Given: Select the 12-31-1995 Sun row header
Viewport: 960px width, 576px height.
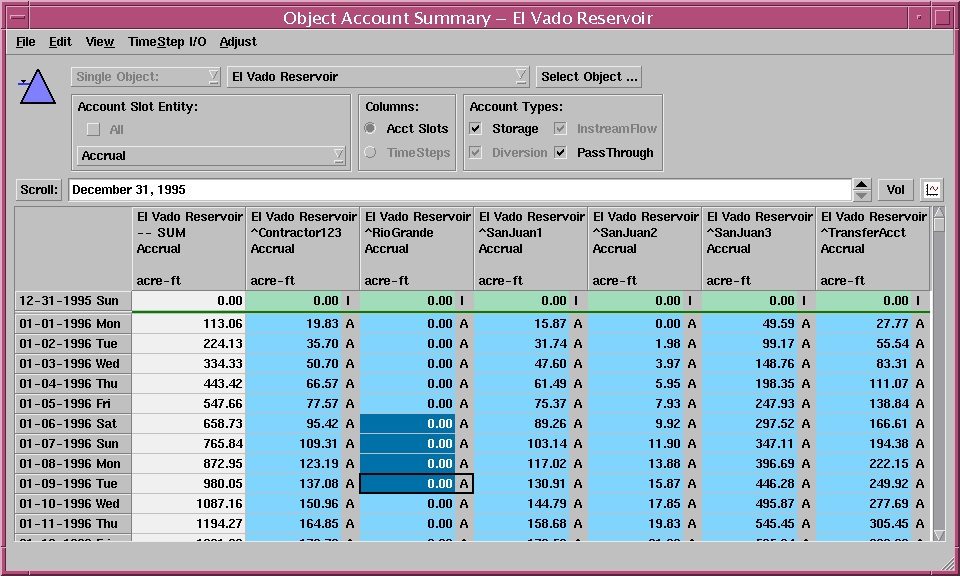Looking at the screenshot, I should [x=73, y=301].
